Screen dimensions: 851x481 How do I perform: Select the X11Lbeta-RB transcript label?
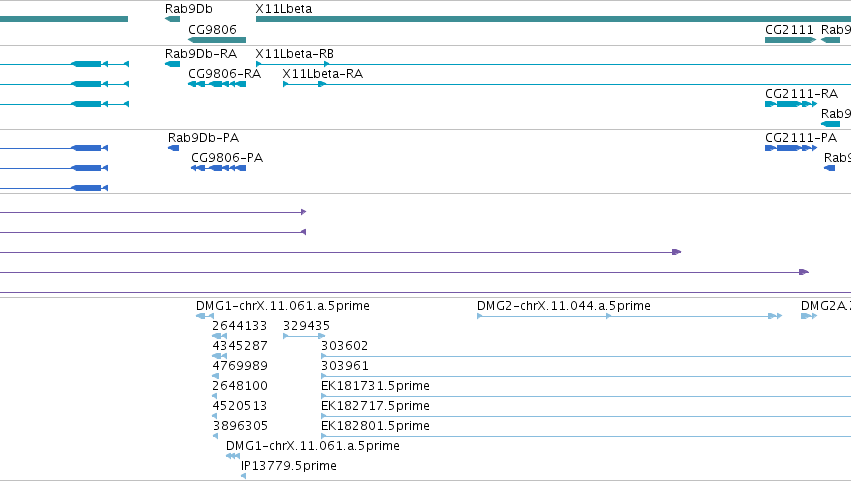click(294, 54)
